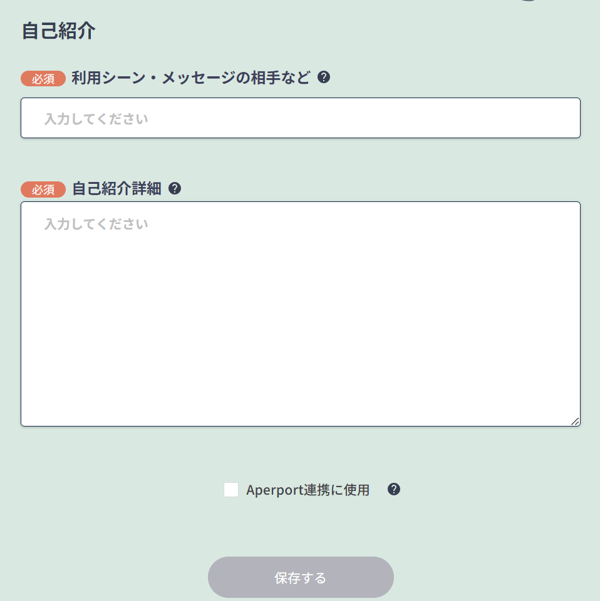Click the help icon beside 自己紹介詳細
This screenshot has height=601, width=600.
click(174, 189)
